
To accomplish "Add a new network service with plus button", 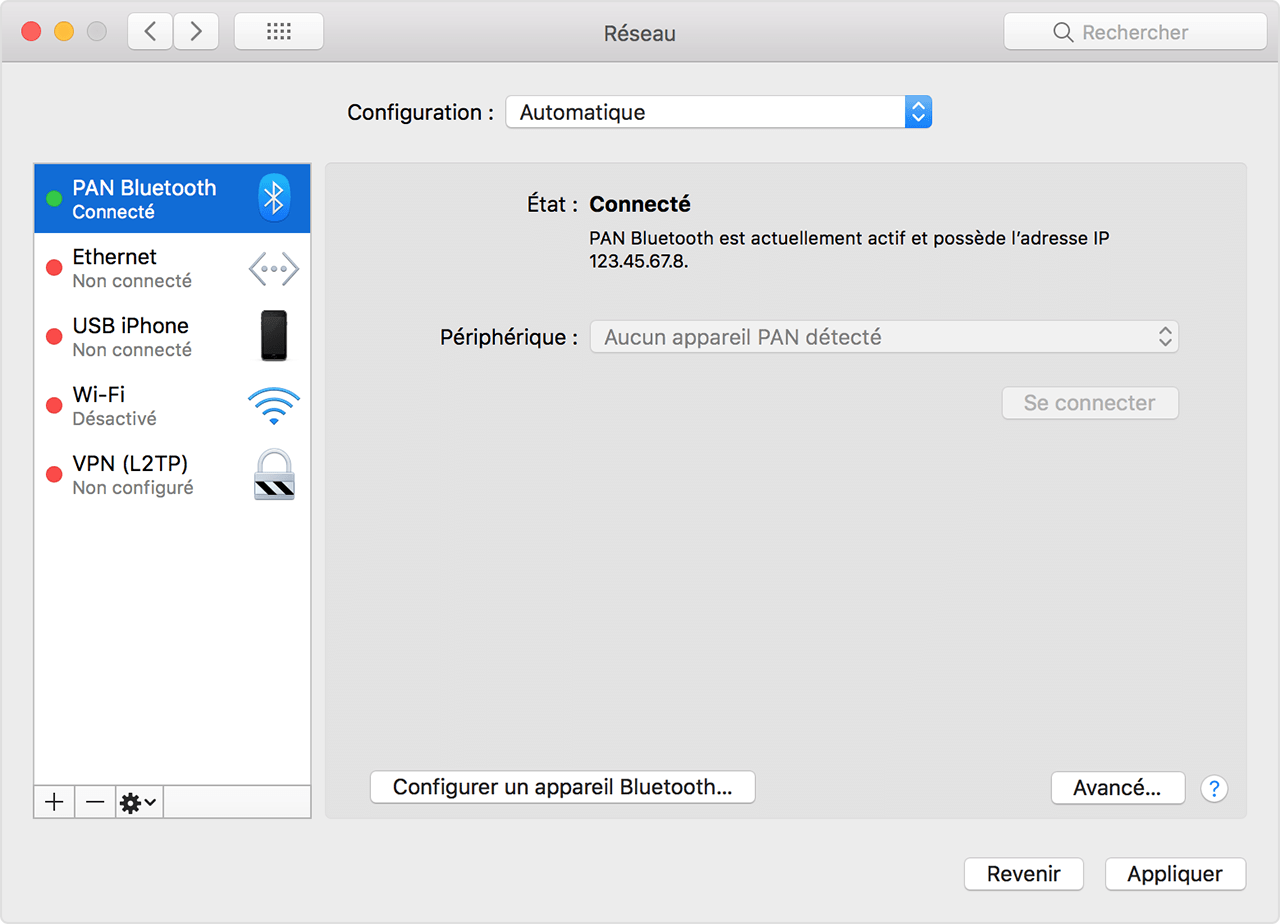I will click(54, 802).
